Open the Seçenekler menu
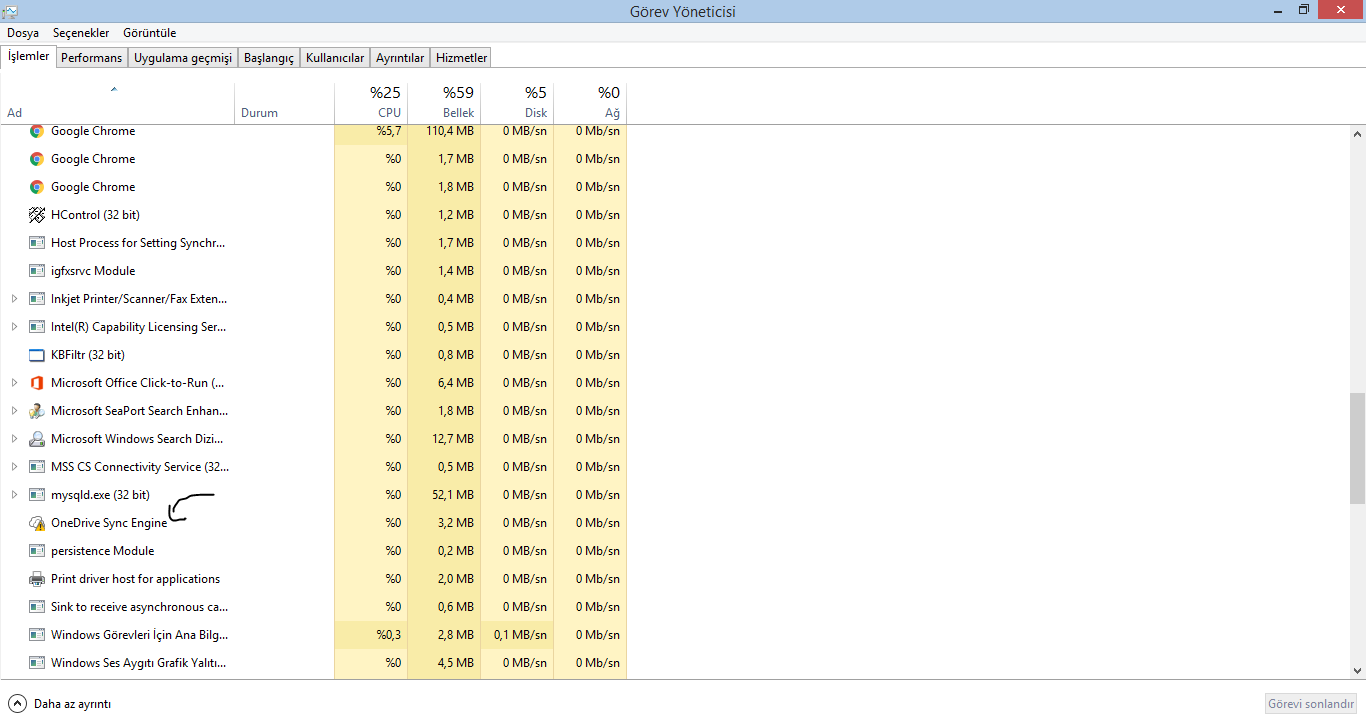 point(81,33)
